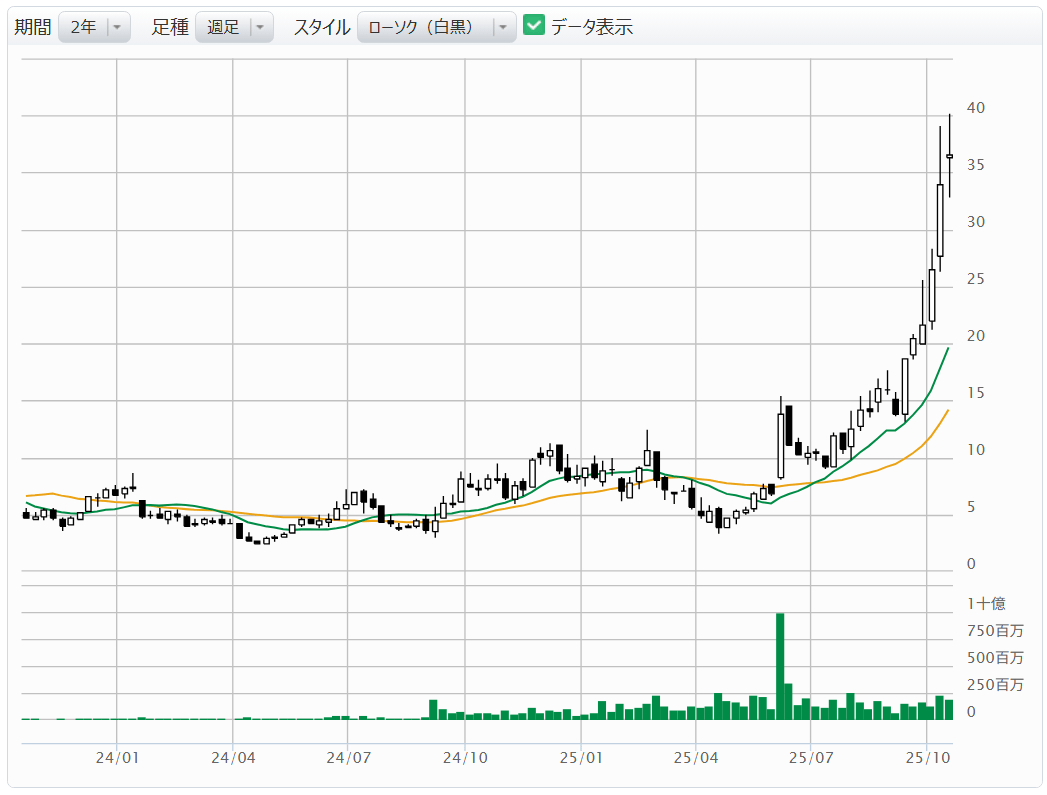The height and width of the screenshot is (795, 1047).
Task: Click the 24/01 date label on x-axis
Action: pyautogui.click(x=117, y=759)
